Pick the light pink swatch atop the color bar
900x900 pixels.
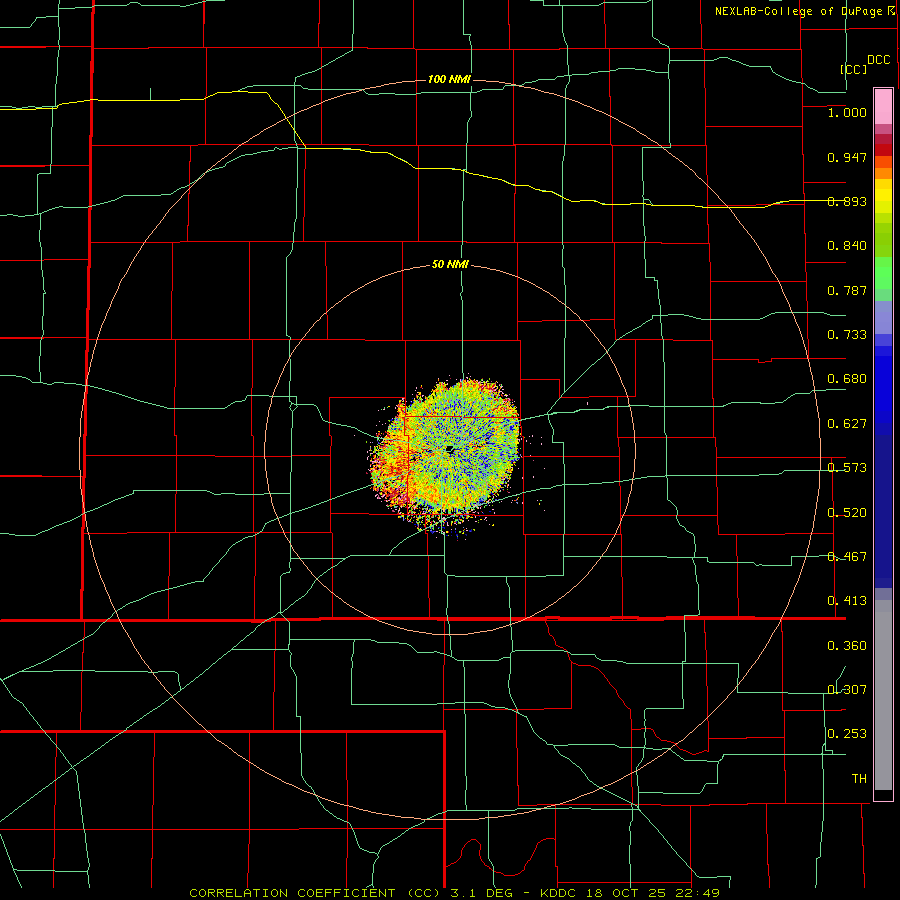tap(883, 107)
